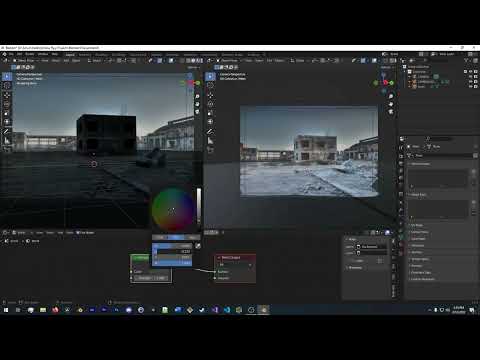Open Object Mode dropdown in right viewport
The image size is (480, 360).
pos(228,61)
